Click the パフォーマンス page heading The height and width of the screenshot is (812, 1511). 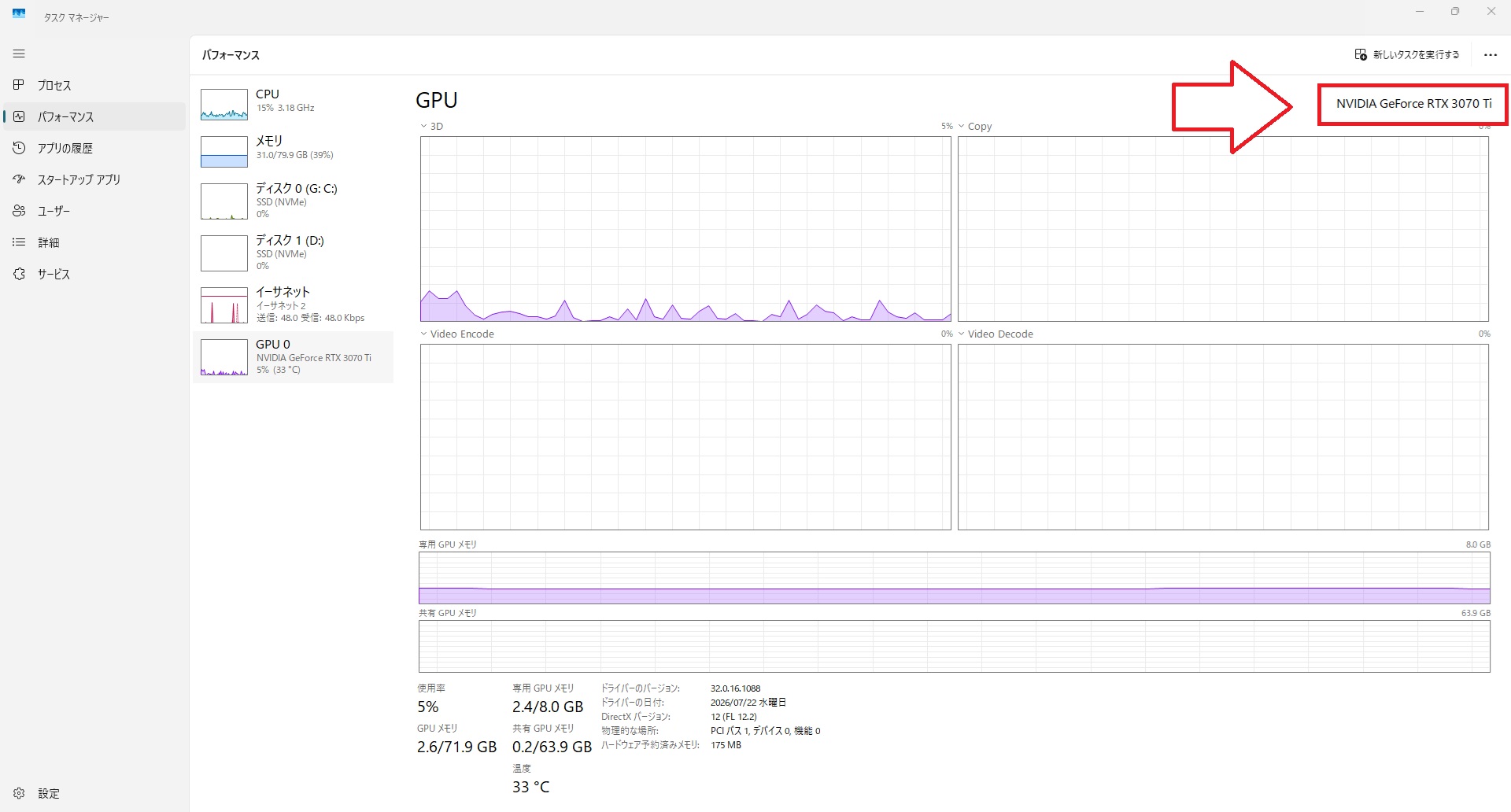pos(231,55)
